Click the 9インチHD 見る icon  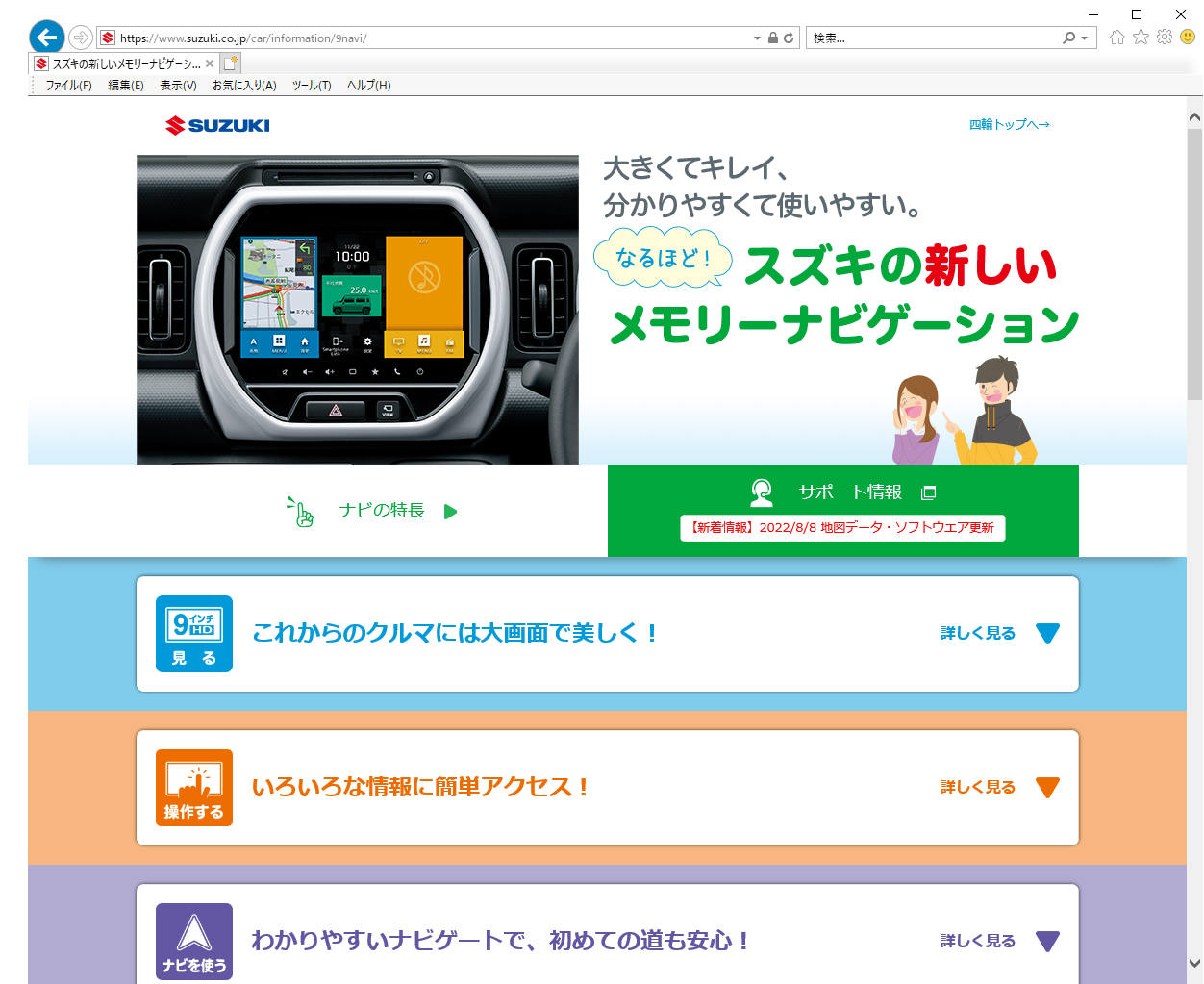(194, 634)
